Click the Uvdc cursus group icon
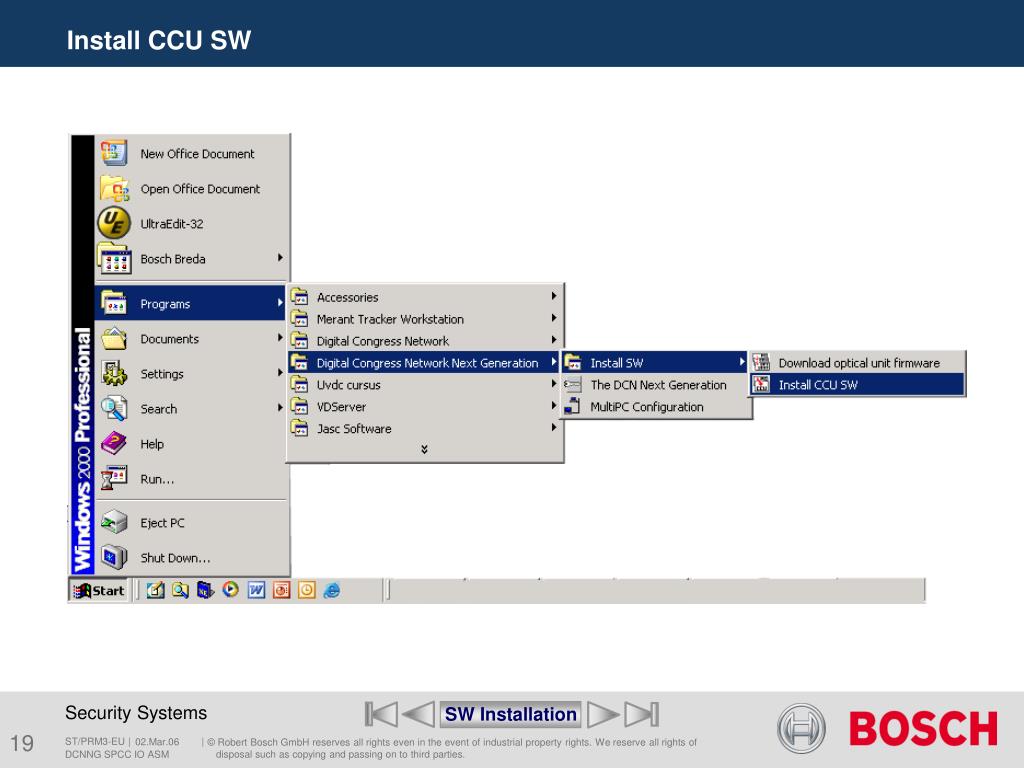The image size is (1024, 768). click(300, 385)
